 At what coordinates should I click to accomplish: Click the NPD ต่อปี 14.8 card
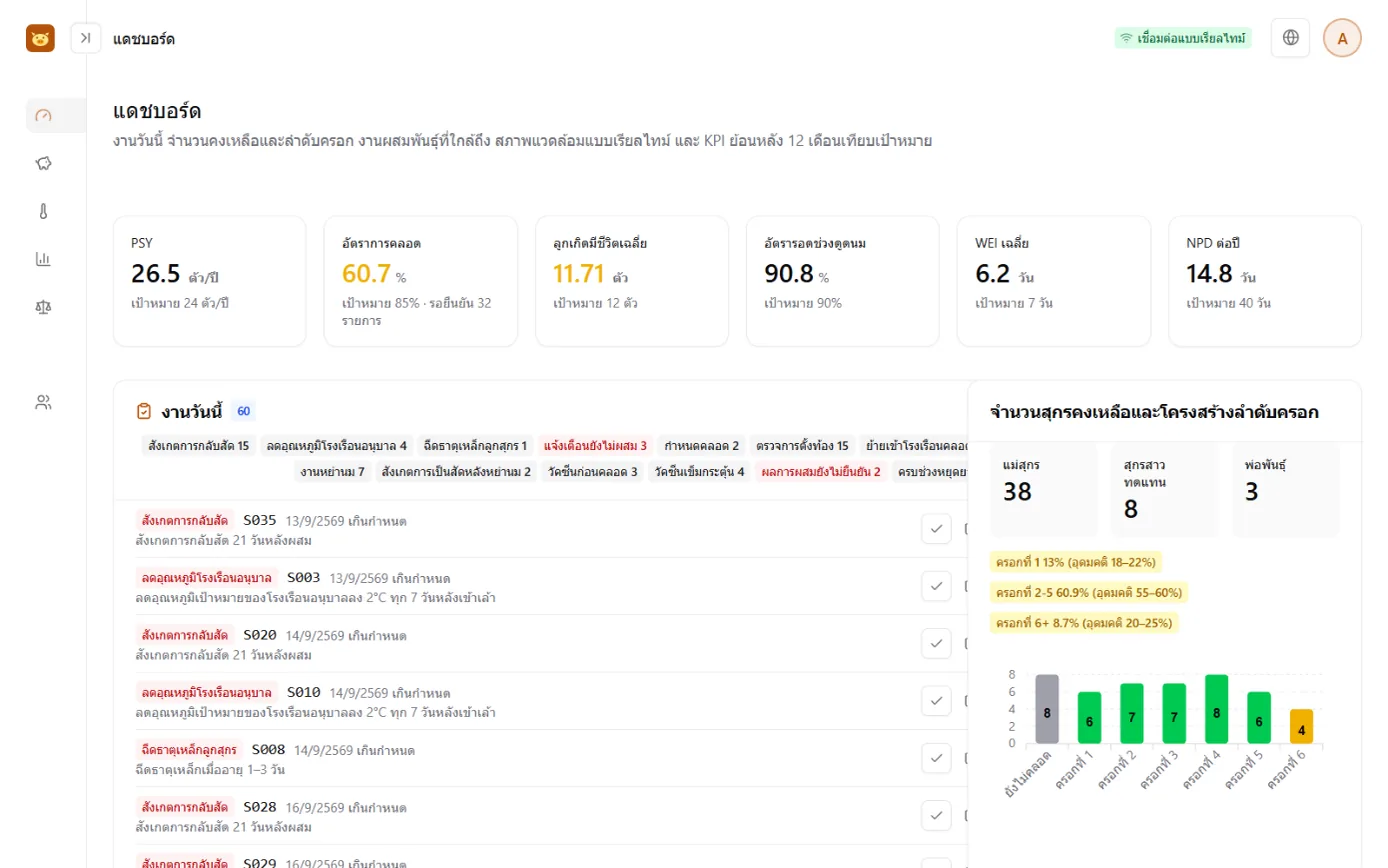[1265, 282]
